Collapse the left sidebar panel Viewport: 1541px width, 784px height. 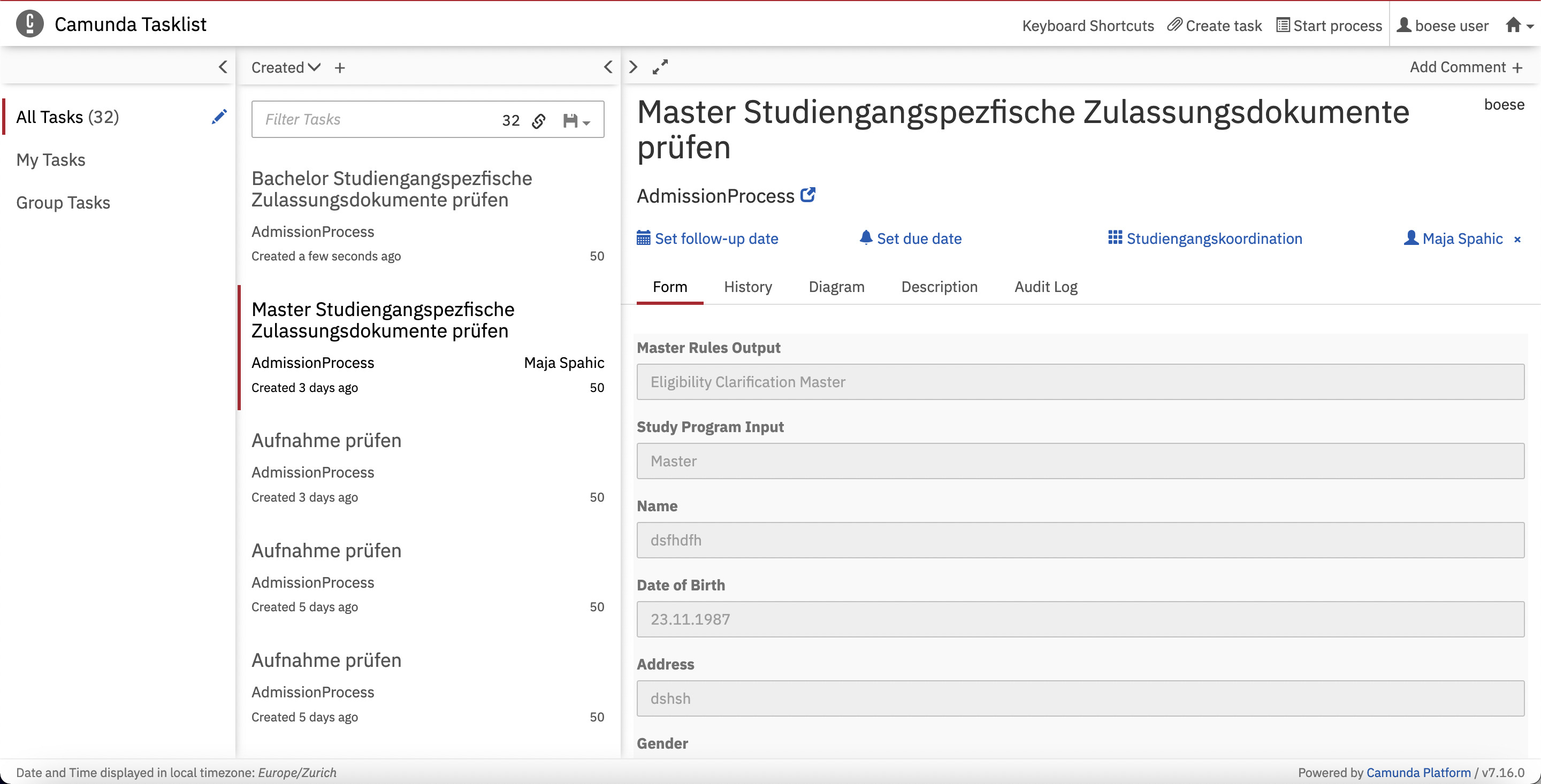coord(223,66)
